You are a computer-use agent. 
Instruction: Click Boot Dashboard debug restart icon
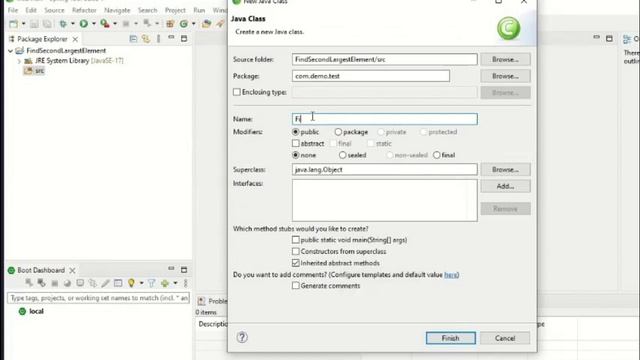pos(41,282)
